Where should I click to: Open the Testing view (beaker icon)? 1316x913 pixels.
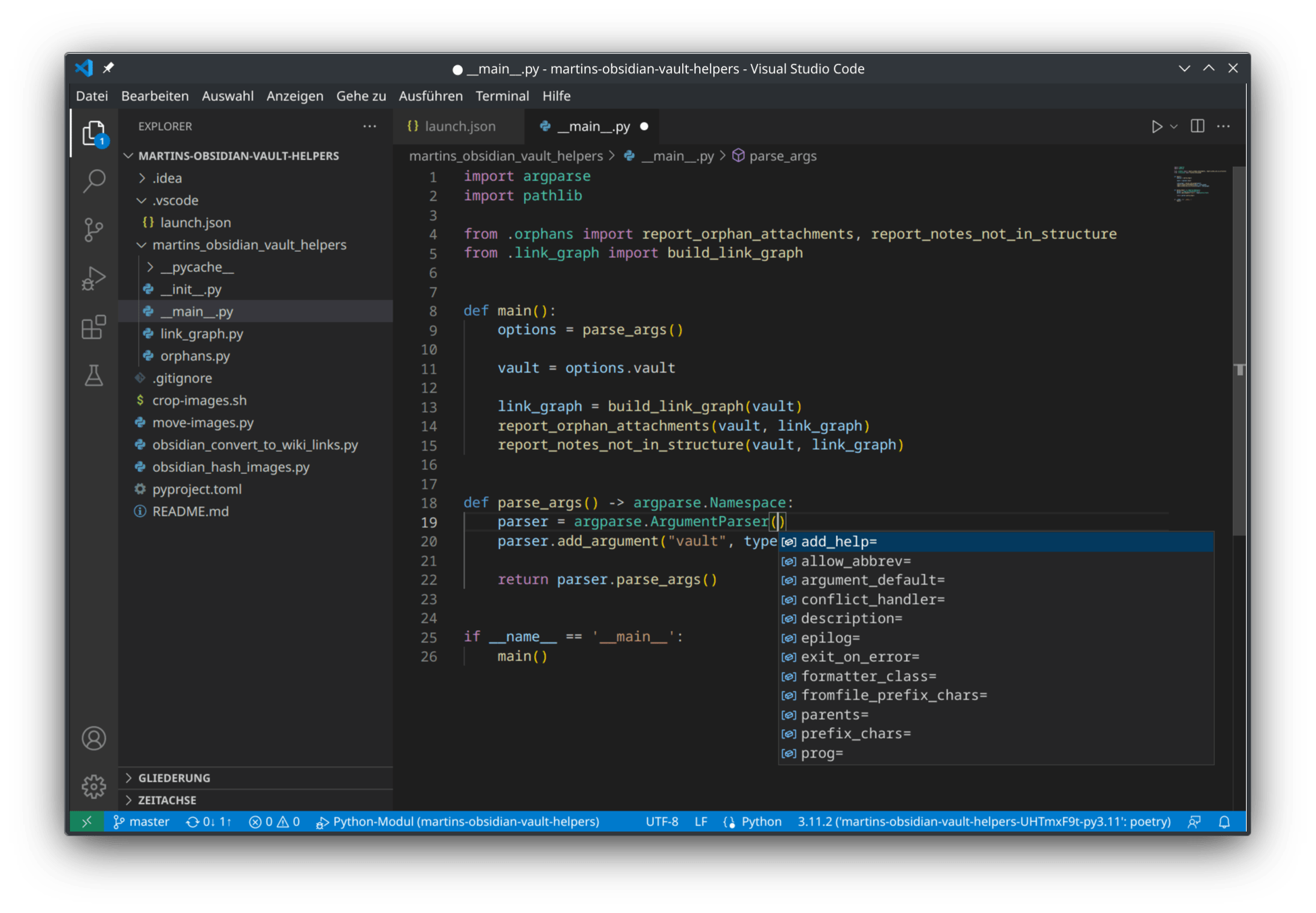[94, 376]
